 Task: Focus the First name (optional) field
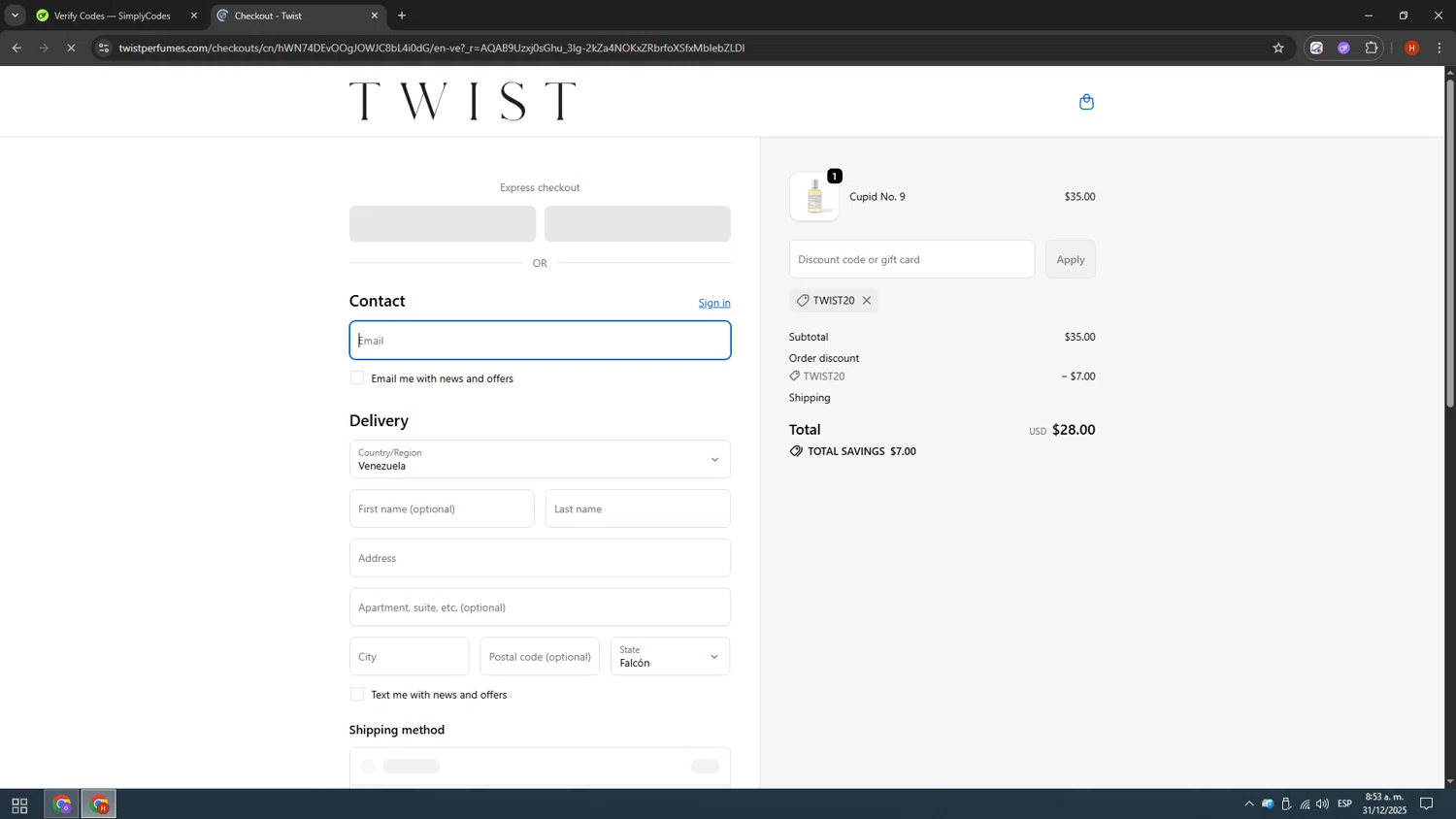[x=442, y=508]
